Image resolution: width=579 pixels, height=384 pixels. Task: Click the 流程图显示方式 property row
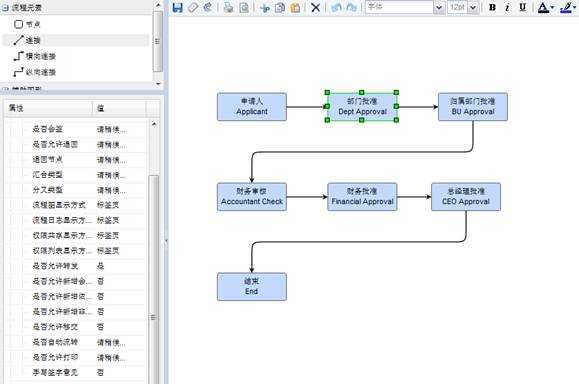76,205
